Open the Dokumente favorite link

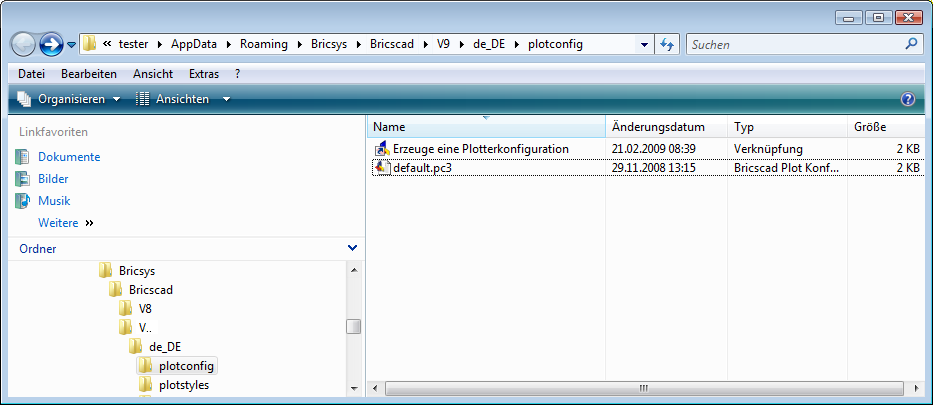[69, 157]
